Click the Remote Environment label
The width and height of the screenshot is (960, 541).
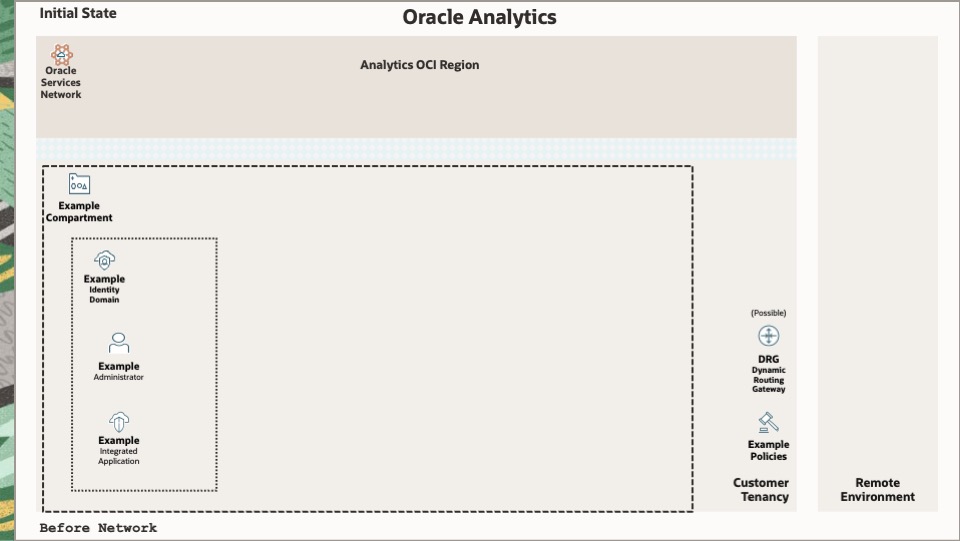(x=877, y=490)
